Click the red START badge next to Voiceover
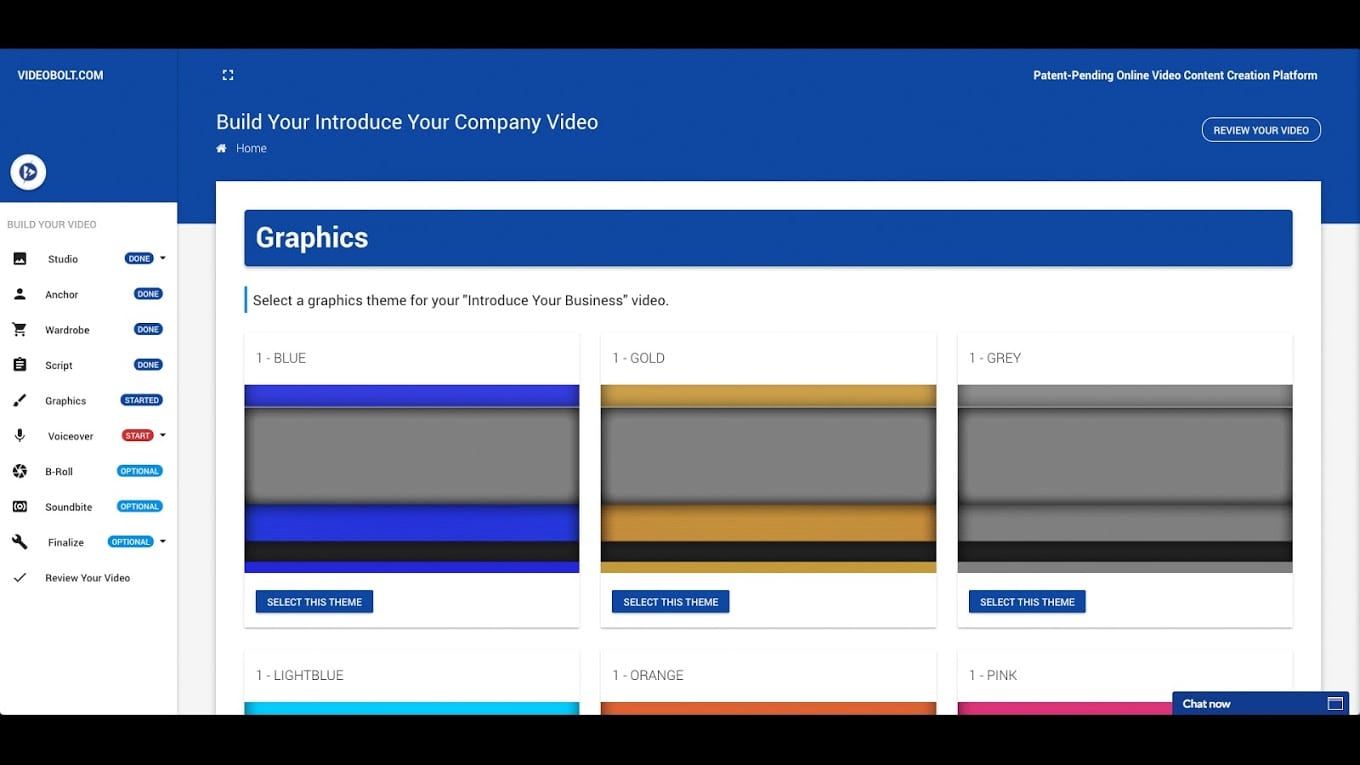The width and height of the screenshot is (1360, 765). point(138,435)
